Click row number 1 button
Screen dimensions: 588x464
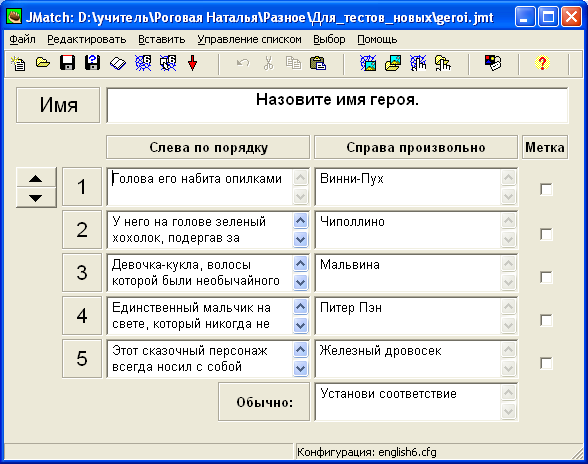pyautogui.click(x=82, y=187)
